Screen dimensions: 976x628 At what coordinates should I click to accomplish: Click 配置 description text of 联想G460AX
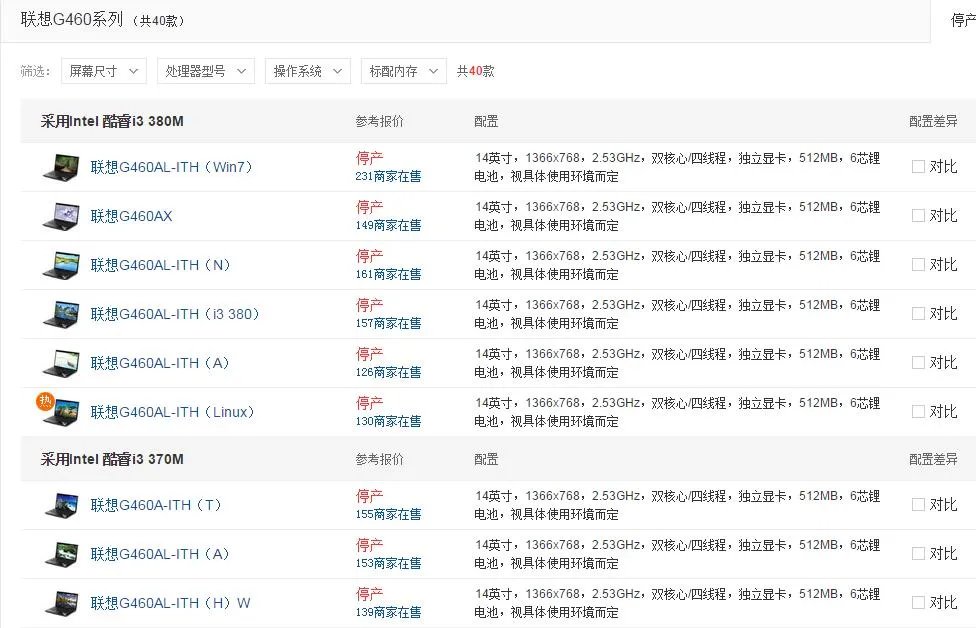(x=677, y=216)
